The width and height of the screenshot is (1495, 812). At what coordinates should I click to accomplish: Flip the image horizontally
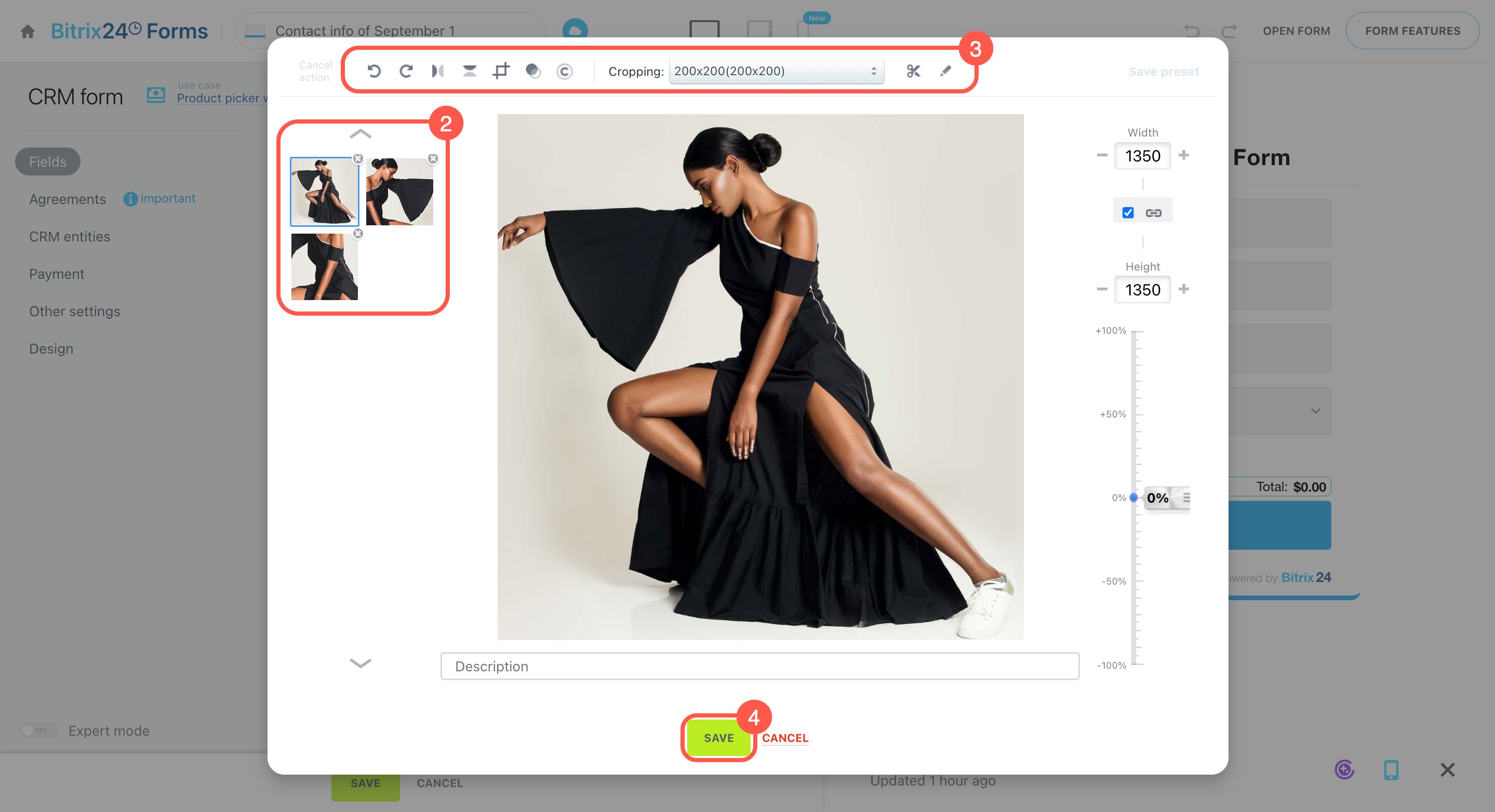(x=437, y=71)
